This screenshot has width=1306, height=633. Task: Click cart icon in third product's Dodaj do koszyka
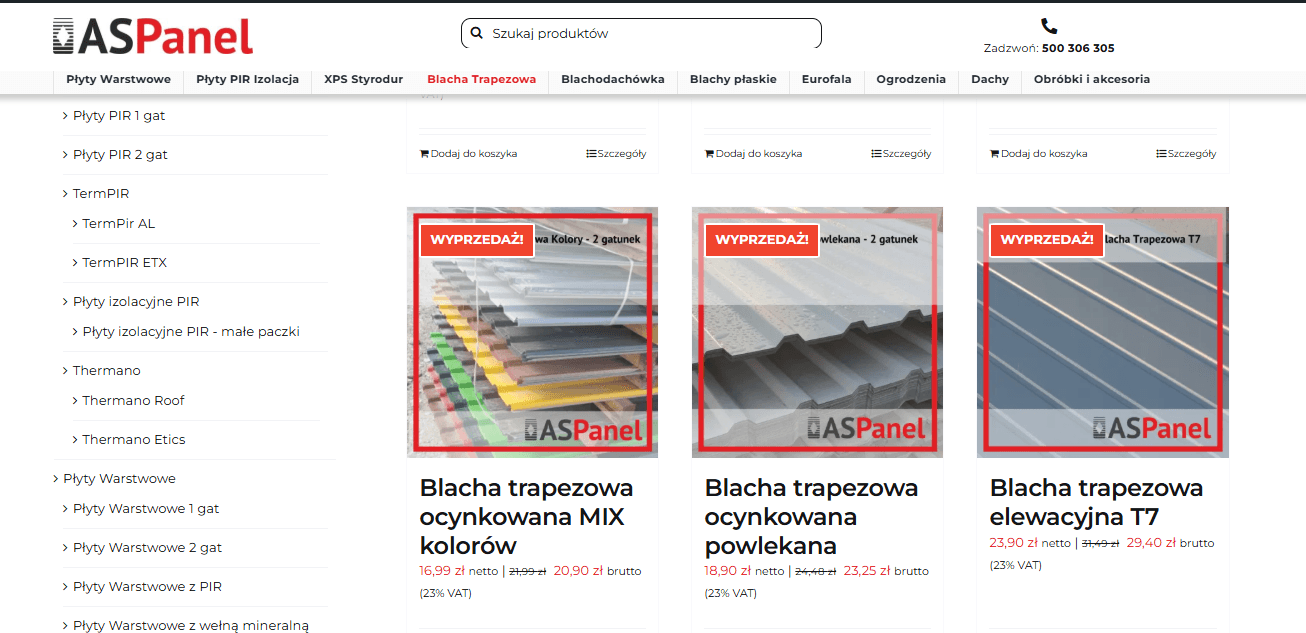click(994, 154)
